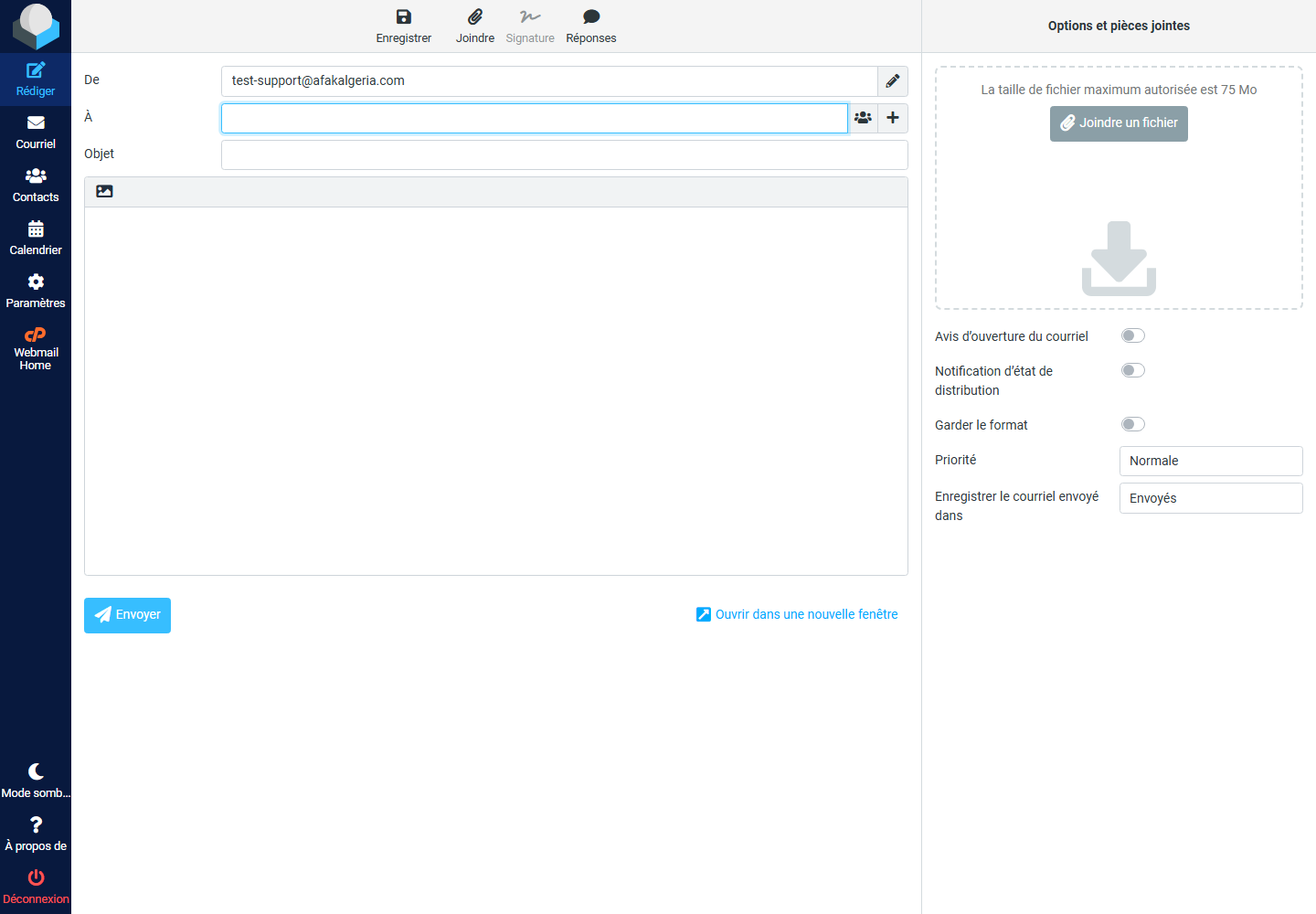This screenshot has height=914, width=1316.
Task: Open Paramètres settings
Action: (x=36, y=292)
